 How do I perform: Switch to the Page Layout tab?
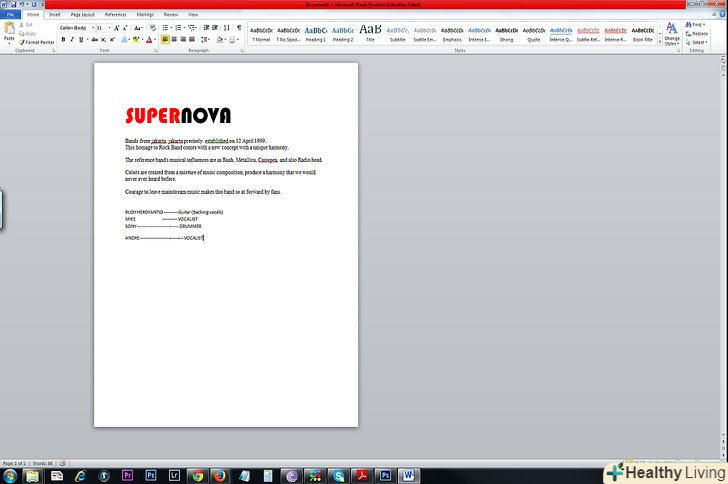point(83,15)
